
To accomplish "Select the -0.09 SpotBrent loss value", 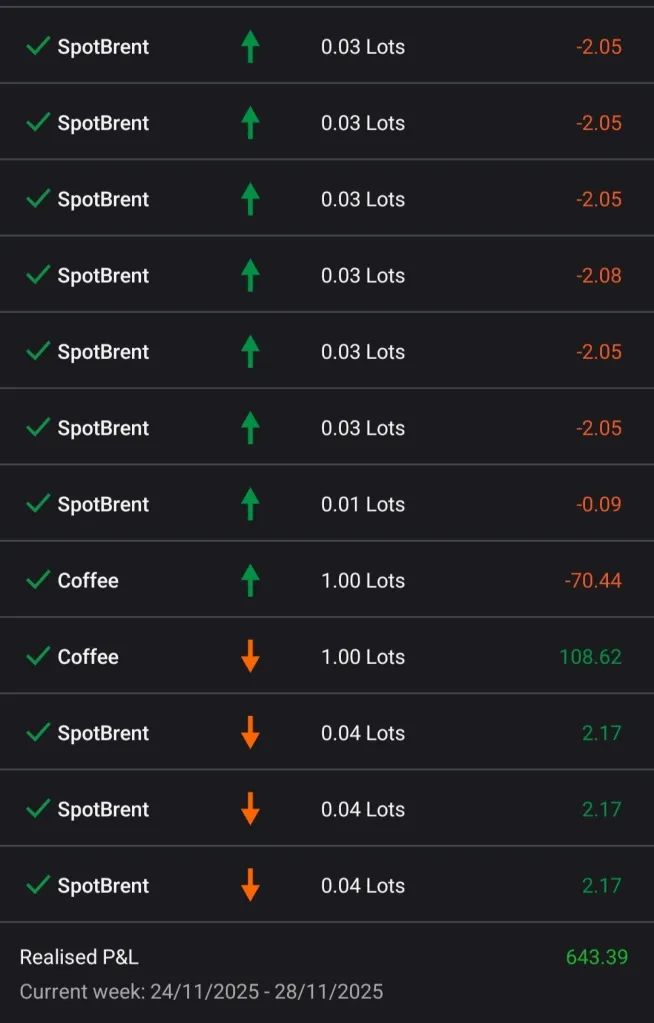I will [598, 504].
